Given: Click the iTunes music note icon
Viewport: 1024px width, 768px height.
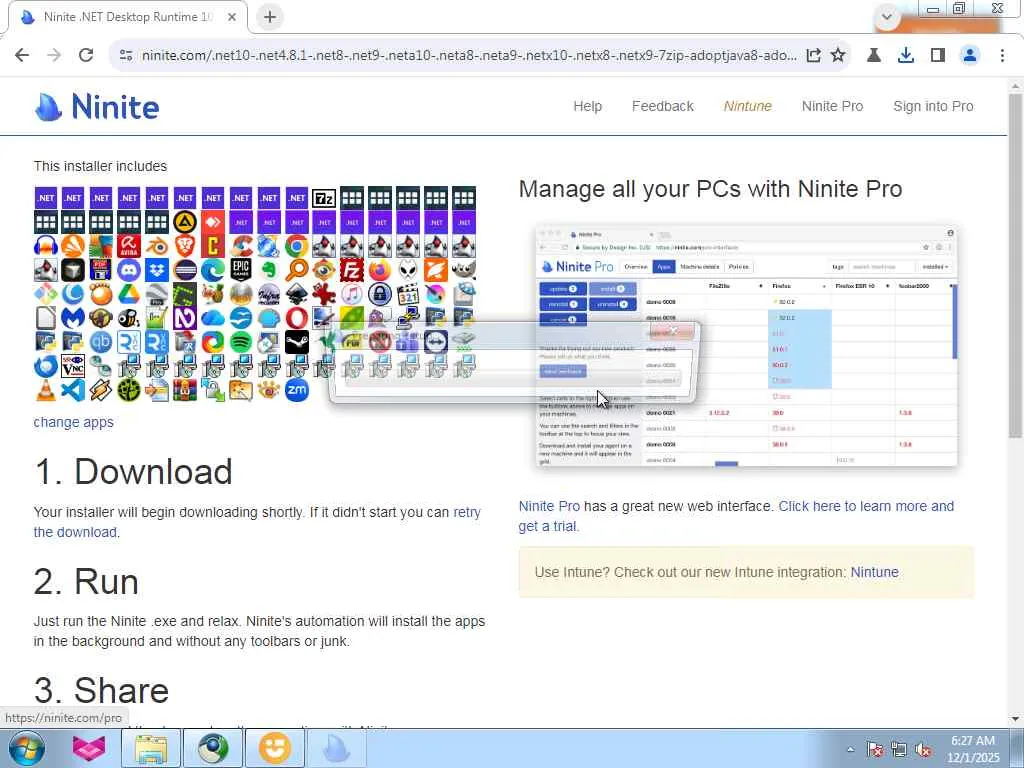Looking at the screenshot, I should pyautogui.click(x=352, y=294).
